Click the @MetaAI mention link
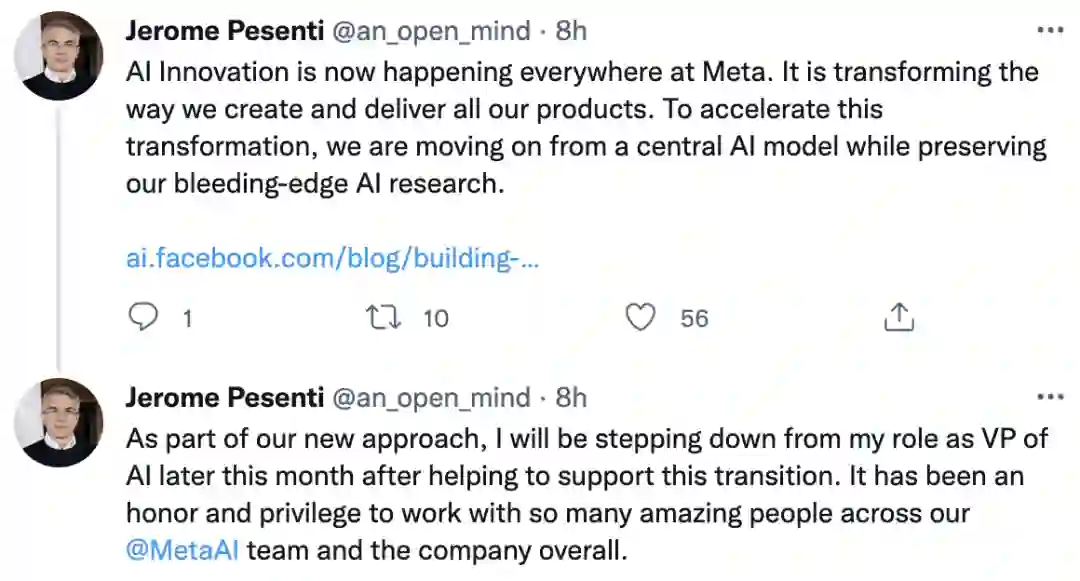Viewport: 1080px width, 581px height. point(182,550)
